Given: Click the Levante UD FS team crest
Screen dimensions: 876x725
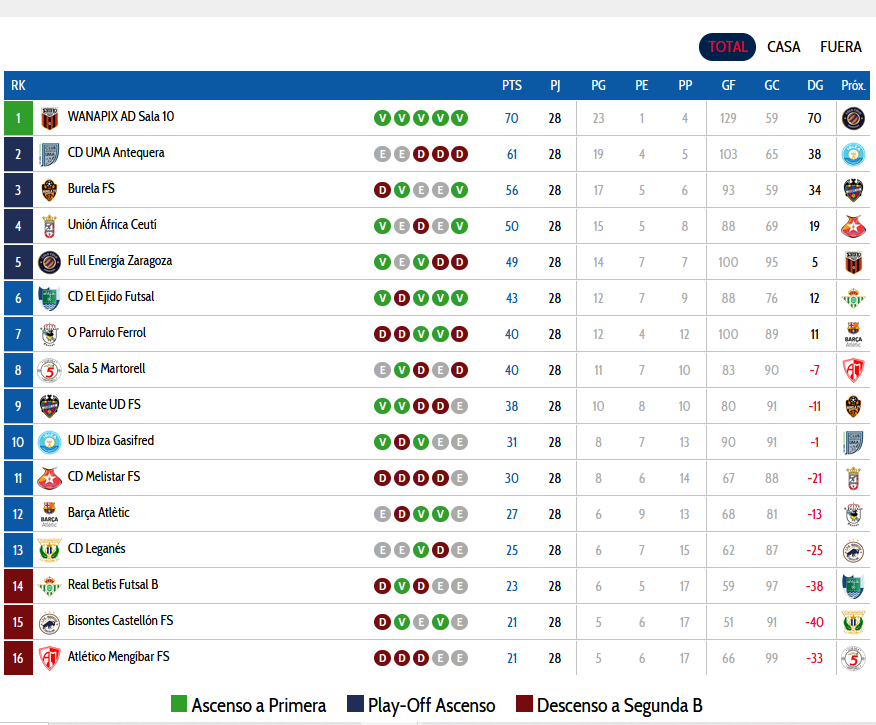Looking at the screenshot, I should pyautogui.click(x=49, y=406).
